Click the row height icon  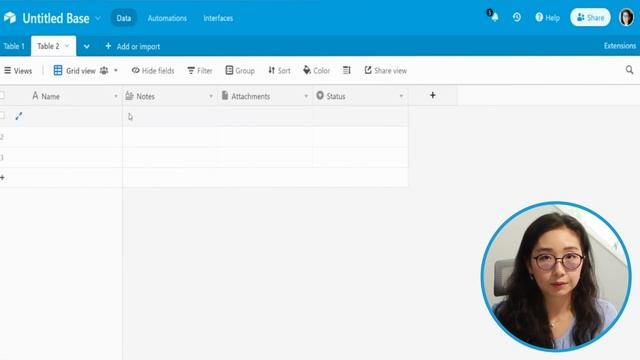[347, 70]
